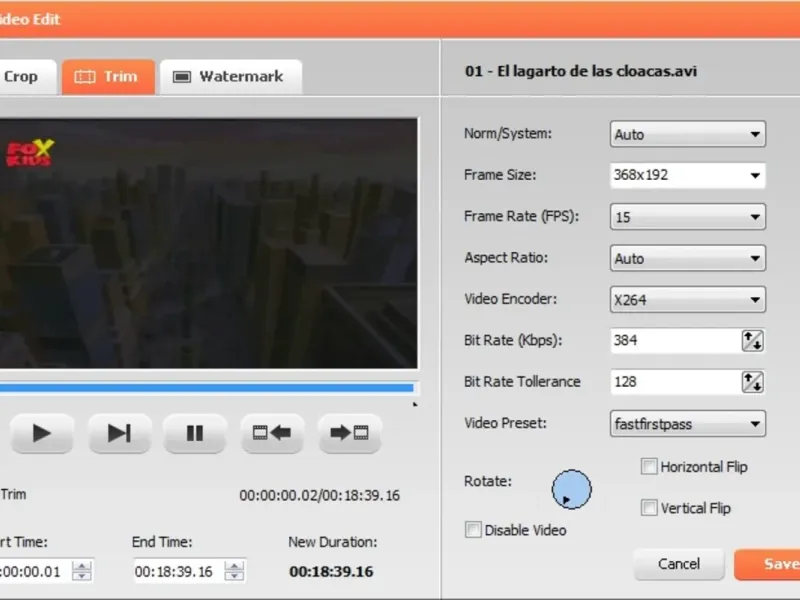Image resolution: width=800 pixels, height=600 pixels.
Task: Click the End Time spinner arrows
Action: [x=235, y=571]
